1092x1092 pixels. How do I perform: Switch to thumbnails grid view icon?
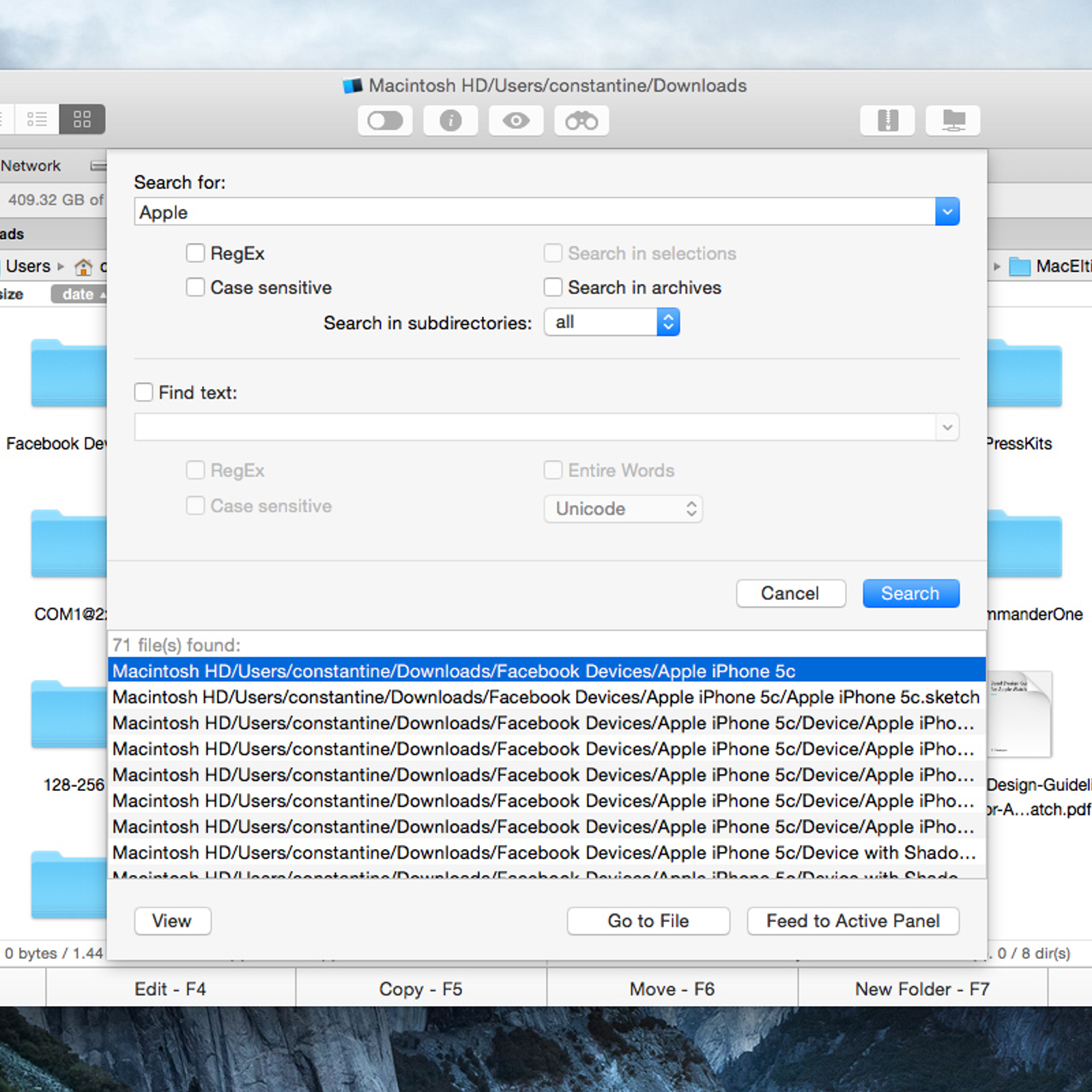pos(82,119)
